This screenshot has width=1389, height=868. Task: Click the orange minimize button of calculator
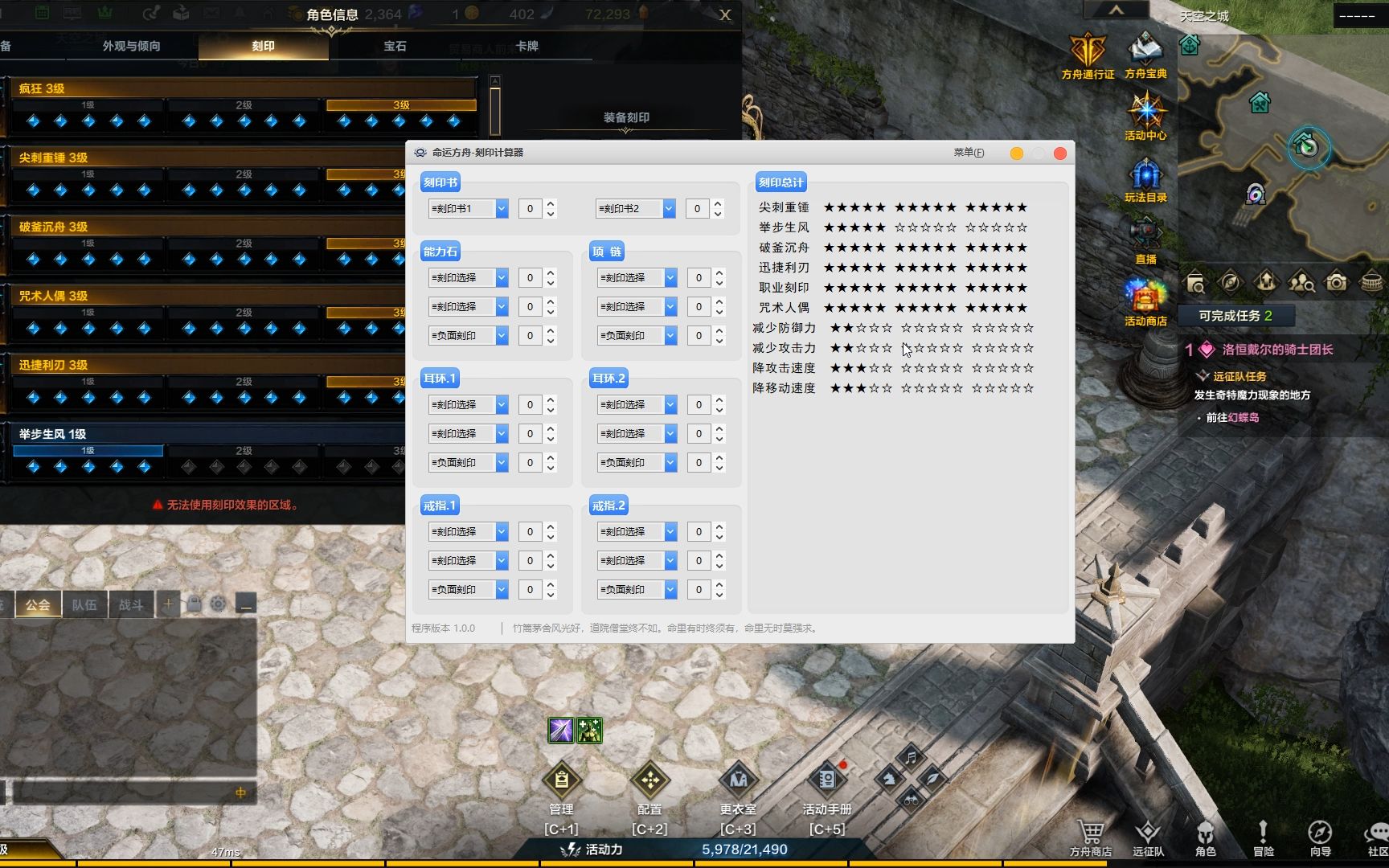click(x=1017, y=153)
